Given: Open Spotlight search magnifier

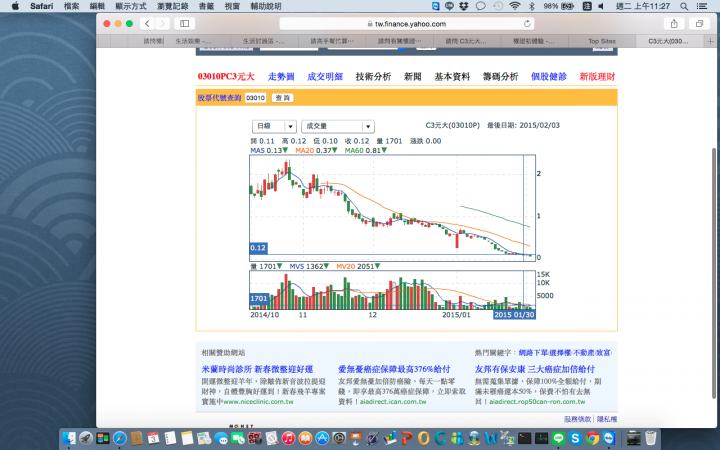Looking at the screenshot, I should (684, 6).
